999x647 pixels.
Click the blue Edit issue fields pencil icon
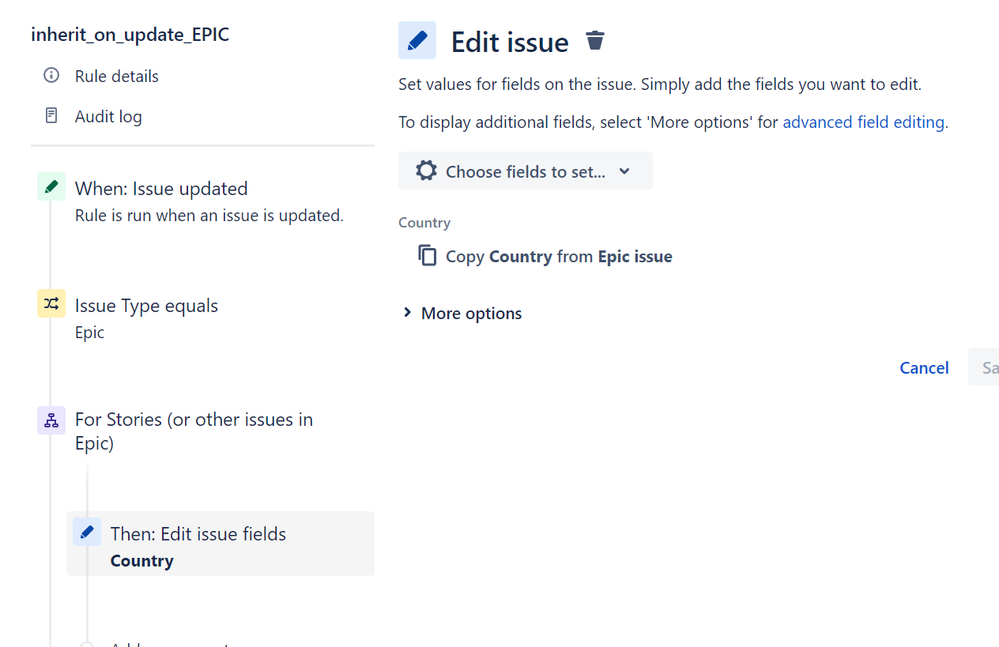87,532
